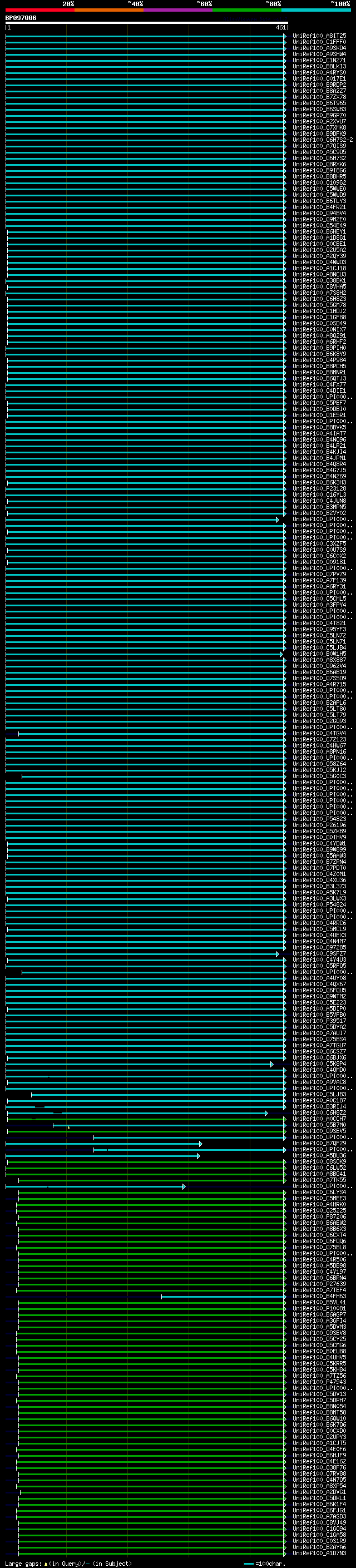Select hit UniRef100_B2APL6
356x1568 pixels.
click(319, 703)
